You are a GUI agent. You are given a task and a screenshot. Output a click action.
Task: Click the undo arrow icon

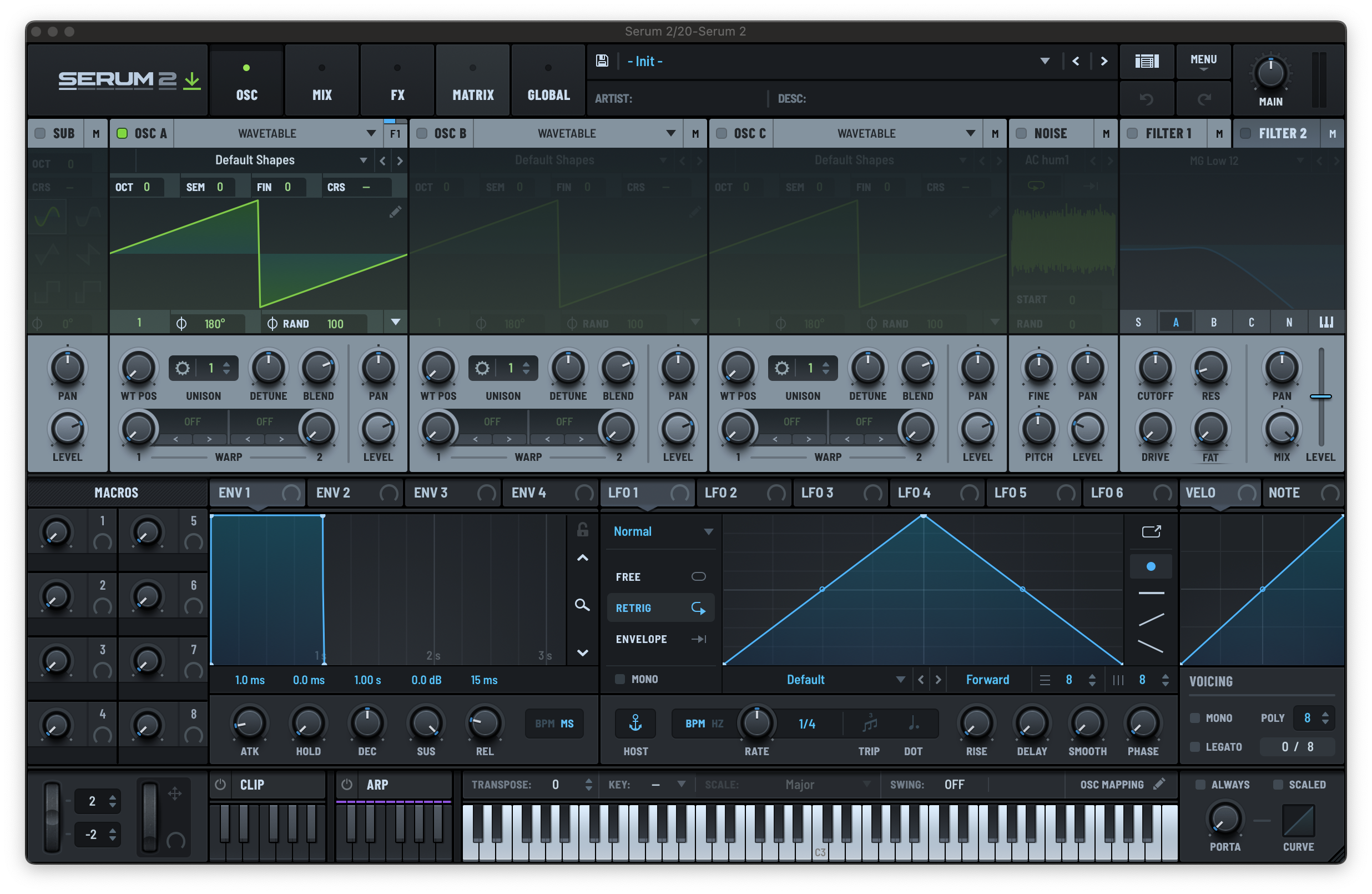pos(1146,99)
